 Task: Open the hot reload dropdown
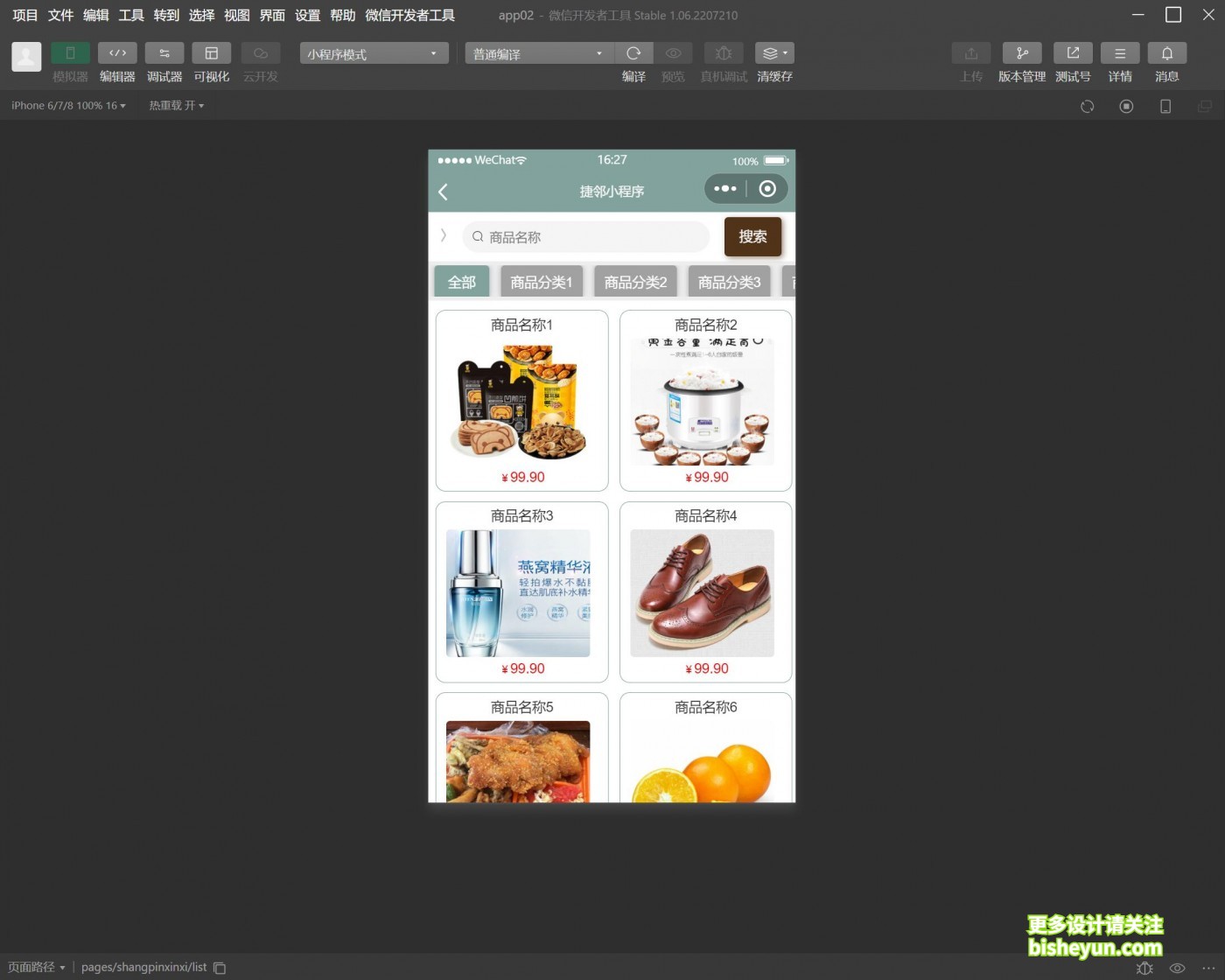point(176,106)
